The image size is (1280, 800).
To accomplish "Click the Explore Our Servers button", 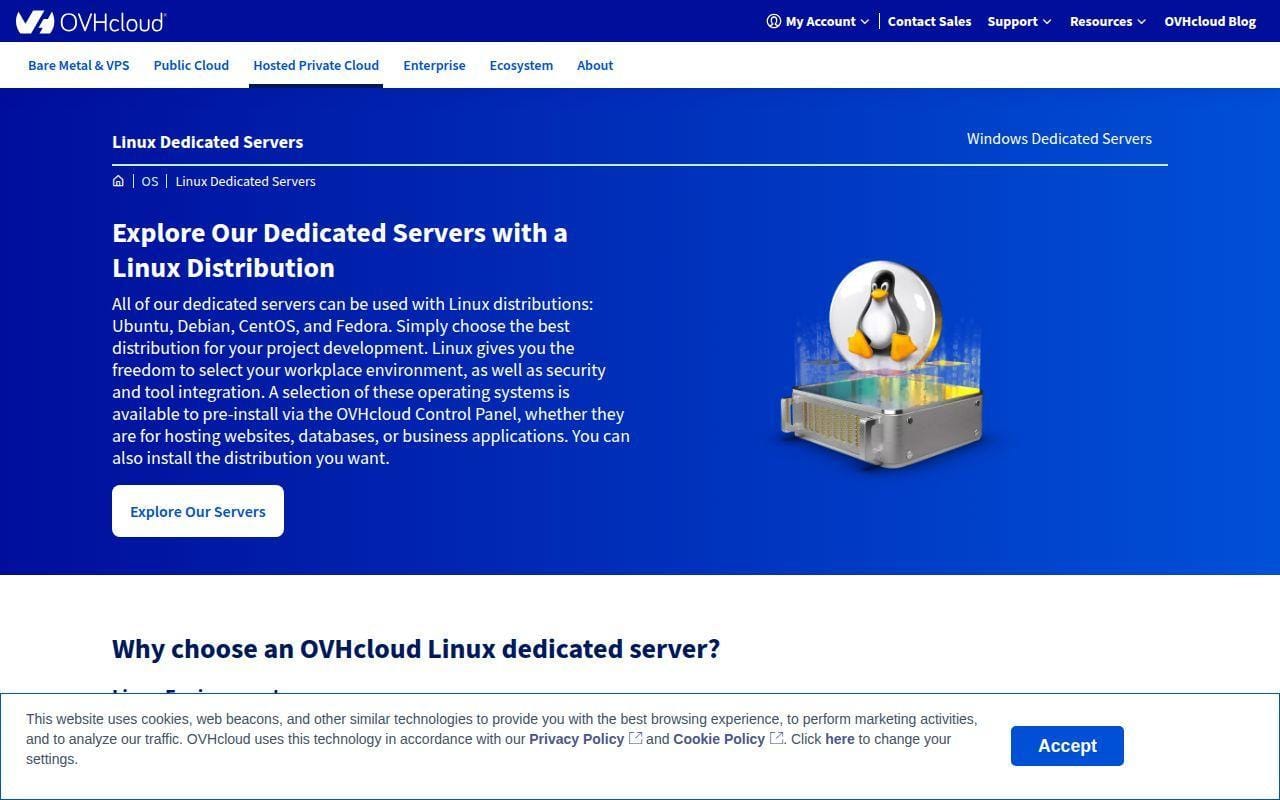I will pyautogui.click(x=198, y=511).
